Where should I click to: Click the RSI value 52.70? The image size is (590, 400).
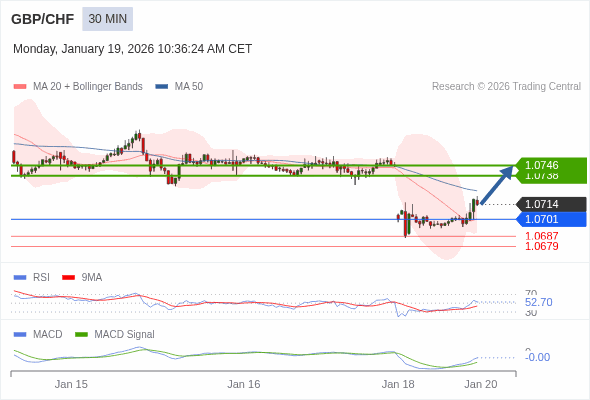pyautogui.click(x=538, y=302)
